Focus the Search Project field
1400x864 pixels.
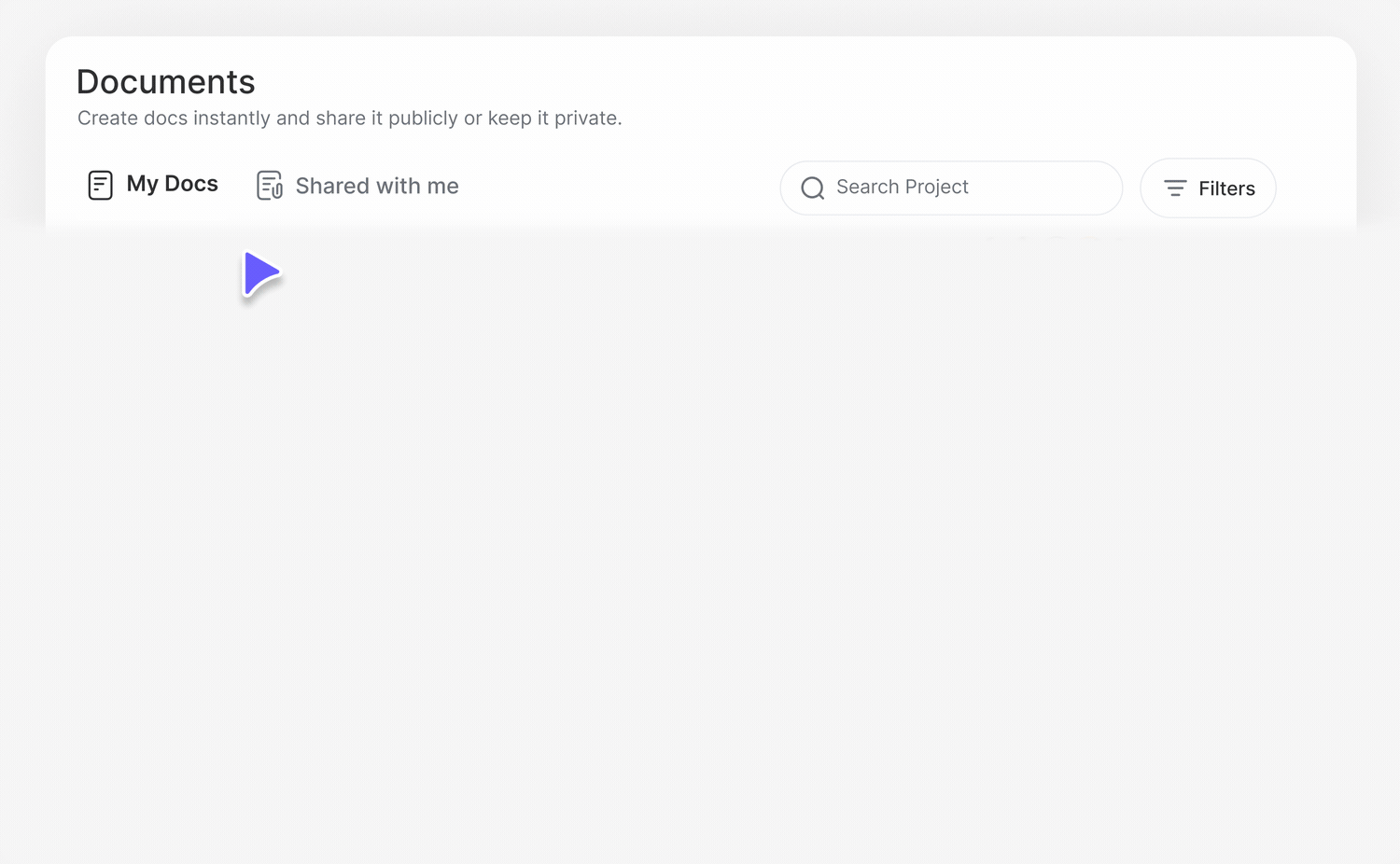click(x=952, y=188)
